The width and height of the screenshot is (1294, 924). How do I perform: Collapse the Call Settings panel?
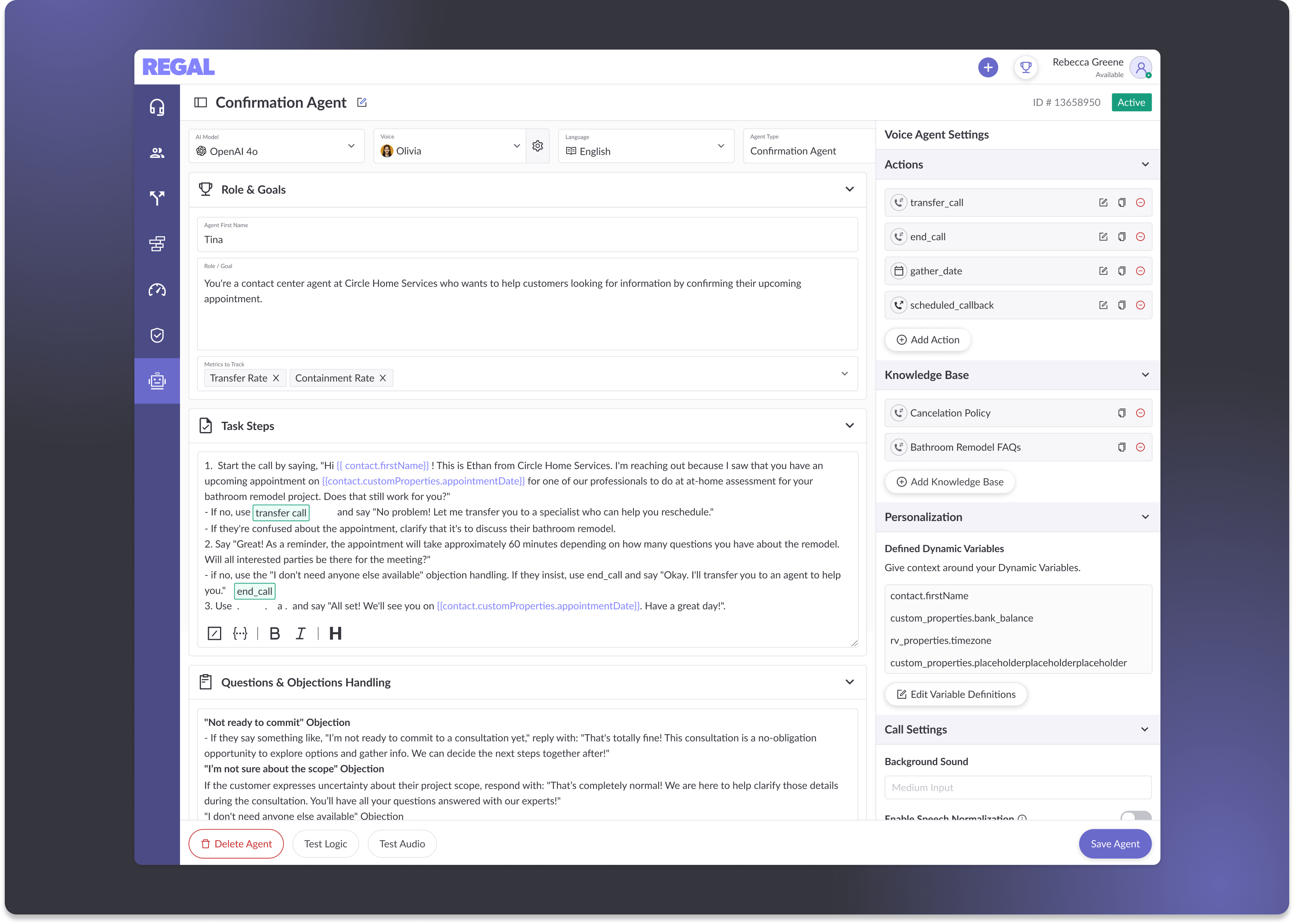click(x=1145, y=729)
